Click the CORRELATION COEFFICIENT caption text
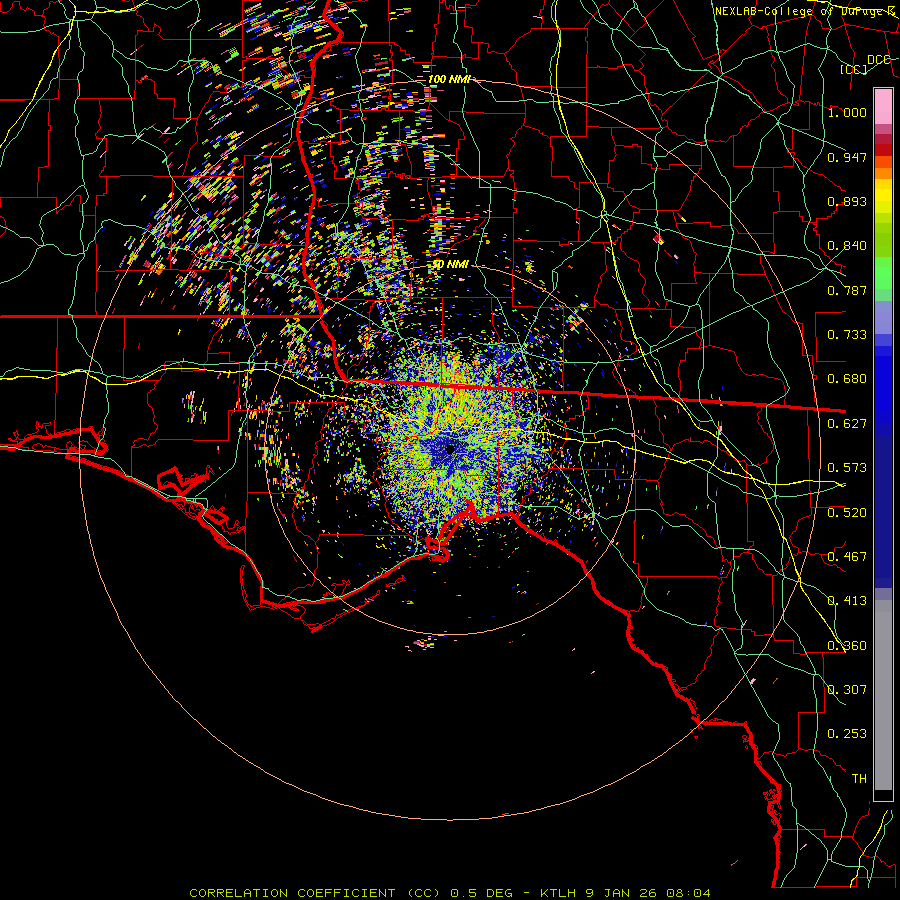 tap(292, 893)
